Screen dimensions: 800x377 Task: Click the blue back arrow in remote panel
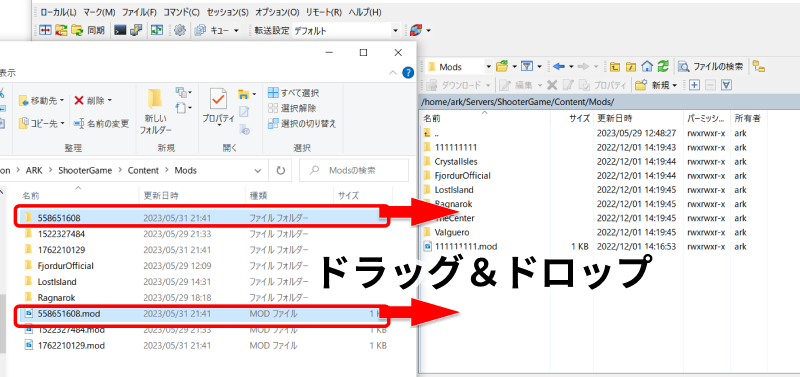(559, 66)
